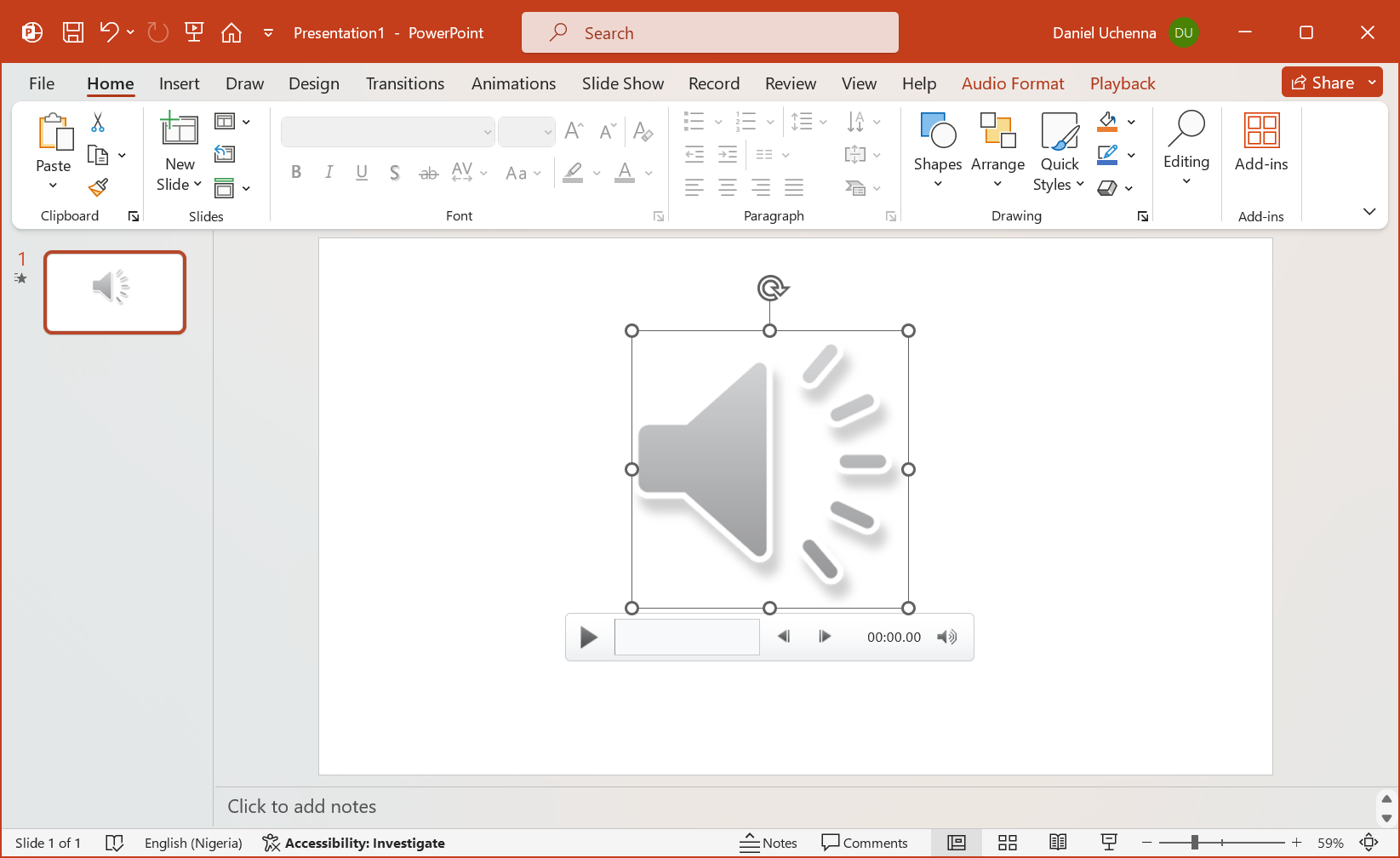Switch to Slide Sorter view
This screenshot has width=1400, height=858.
1008,843
